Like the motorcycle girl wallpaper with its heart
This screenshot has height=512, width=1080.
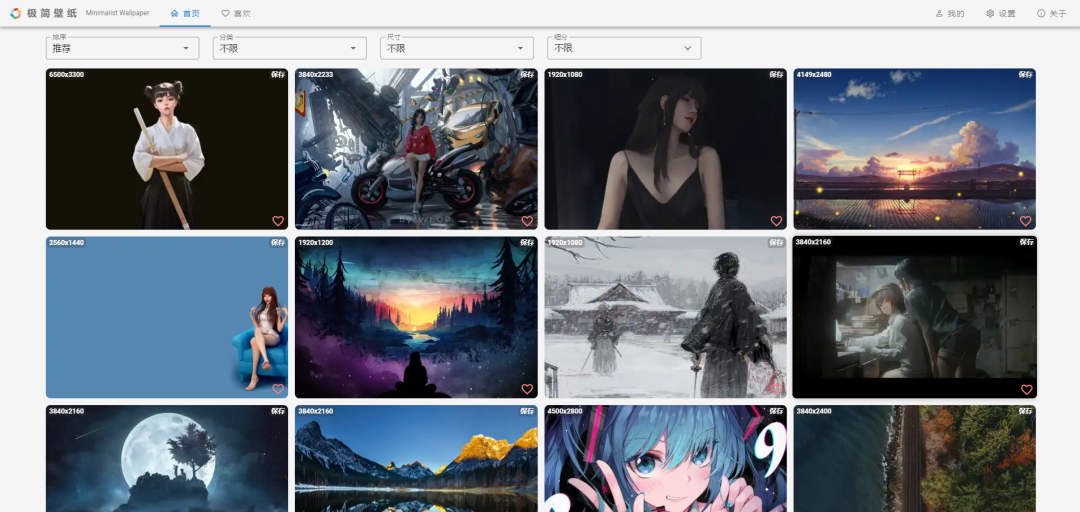[527, 221]
